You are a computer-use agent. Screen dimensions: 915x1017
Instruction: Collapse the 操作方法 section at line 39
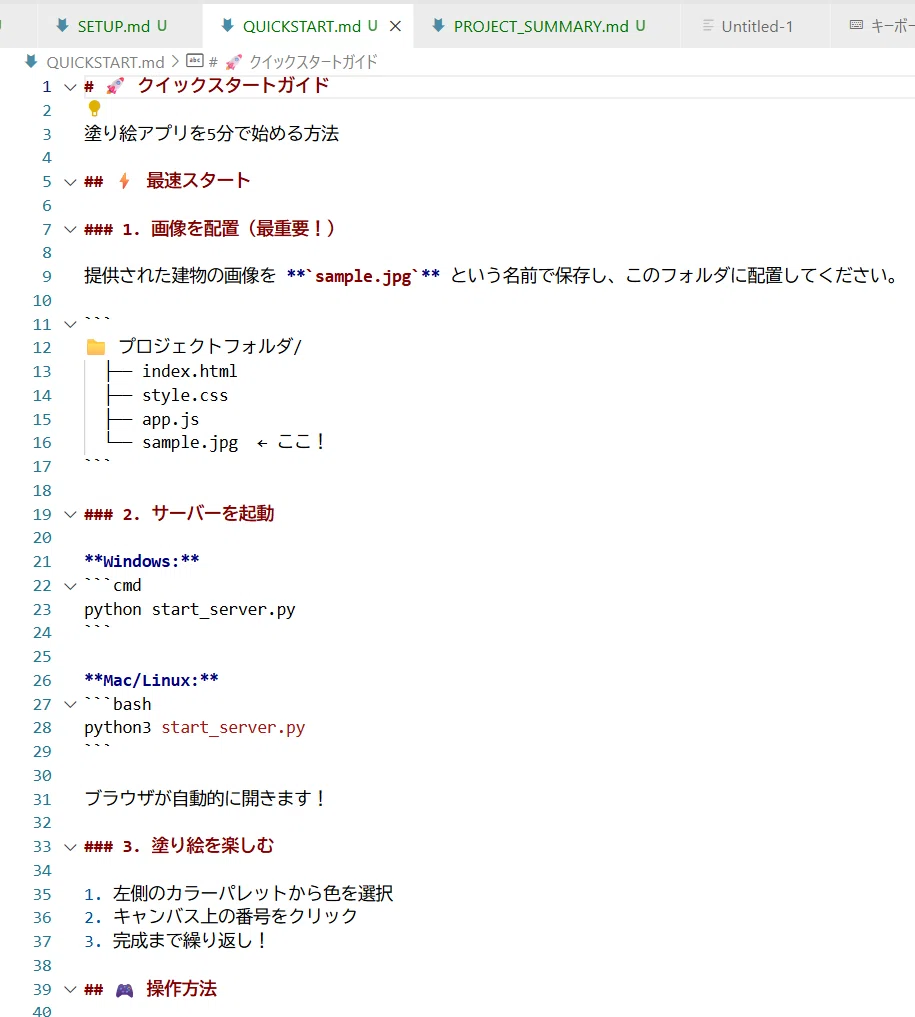coord(70,990)
